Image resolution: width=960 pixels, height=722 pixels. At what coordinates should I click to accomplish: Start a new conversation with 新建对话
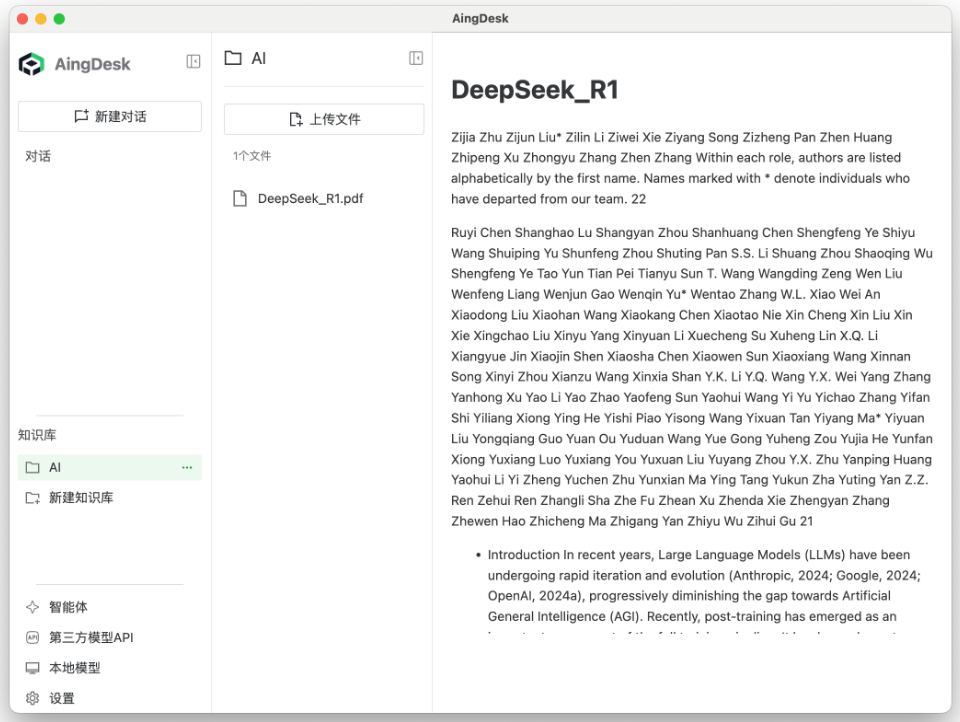[x=110, y=117]
